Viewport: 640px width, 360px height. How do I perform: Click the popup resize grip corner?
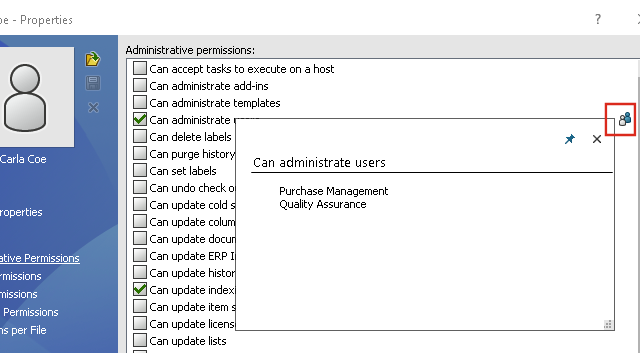coord(608,324)
